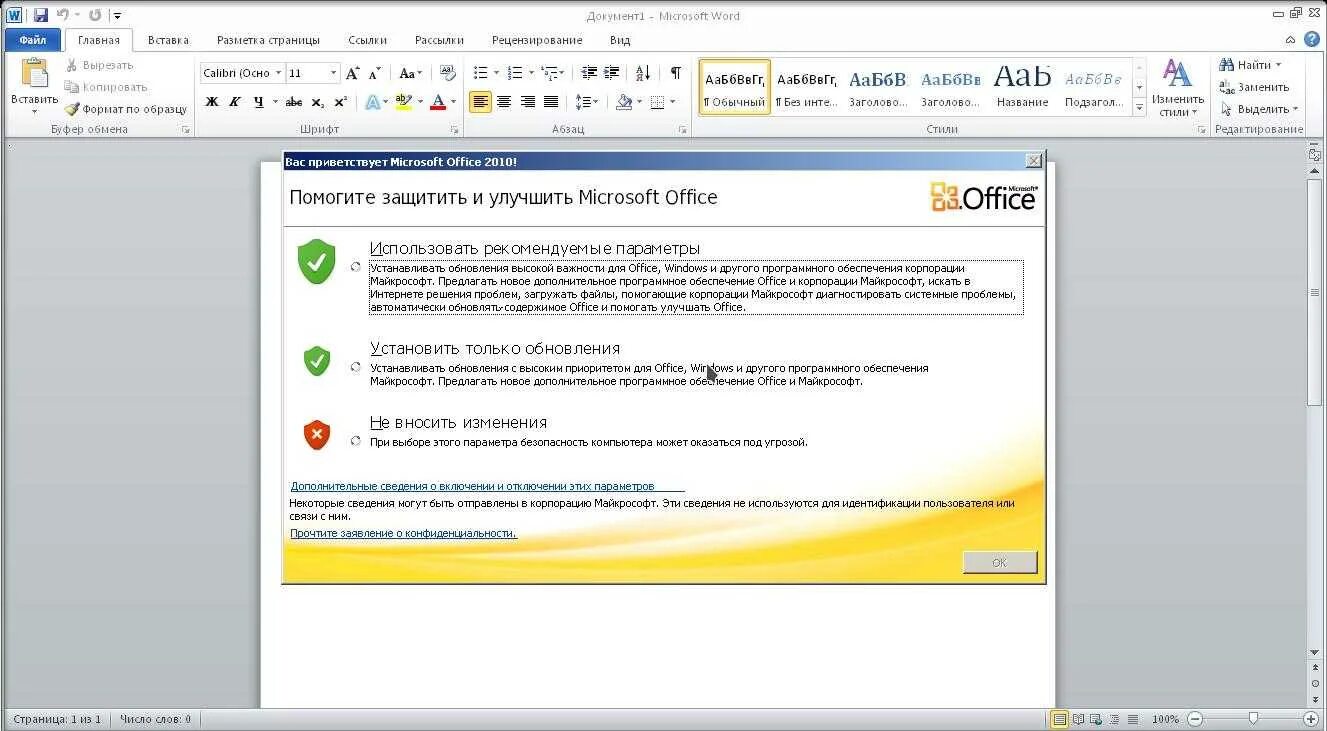Select 'Использовать рекомендуемые параметры' radio button
The image size is (1327, 731).
(356, 267)
